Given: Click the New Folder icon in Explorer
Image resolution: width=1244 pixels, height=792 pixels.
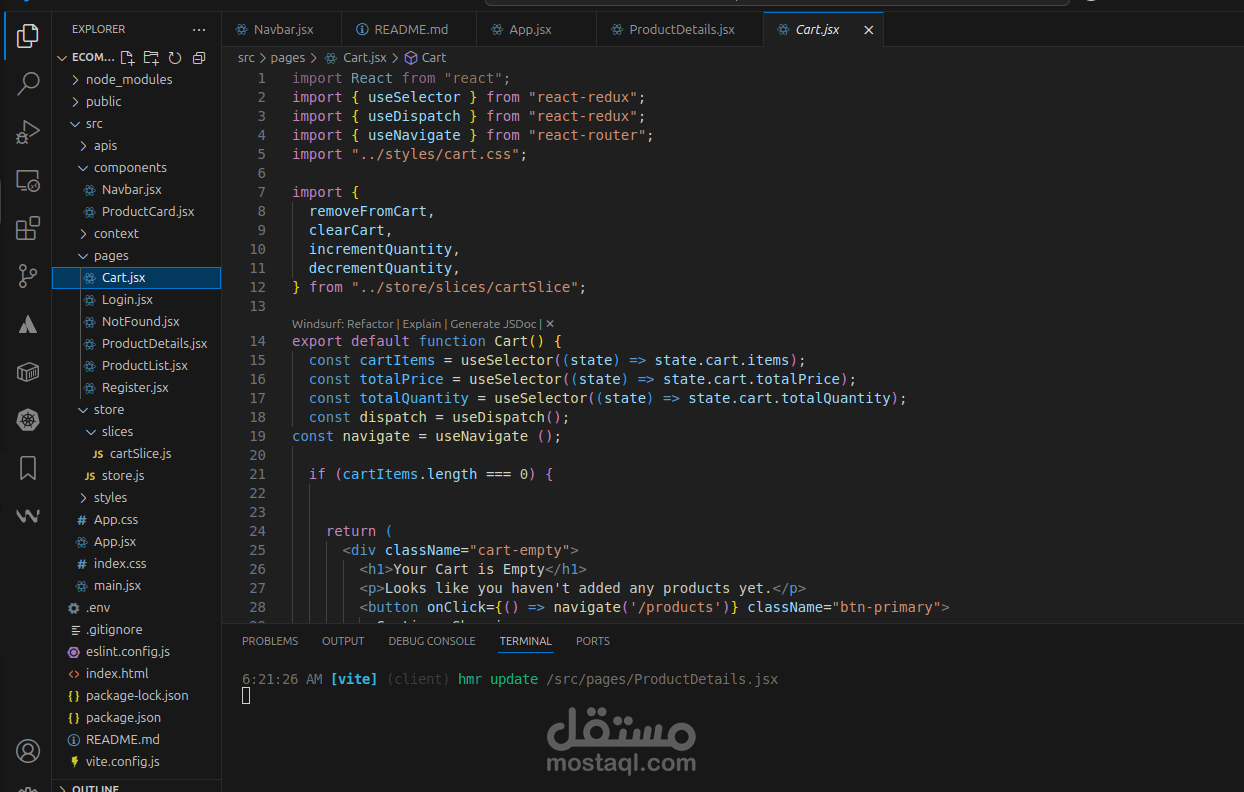Looking at the screenshot, I should [151, 58].
